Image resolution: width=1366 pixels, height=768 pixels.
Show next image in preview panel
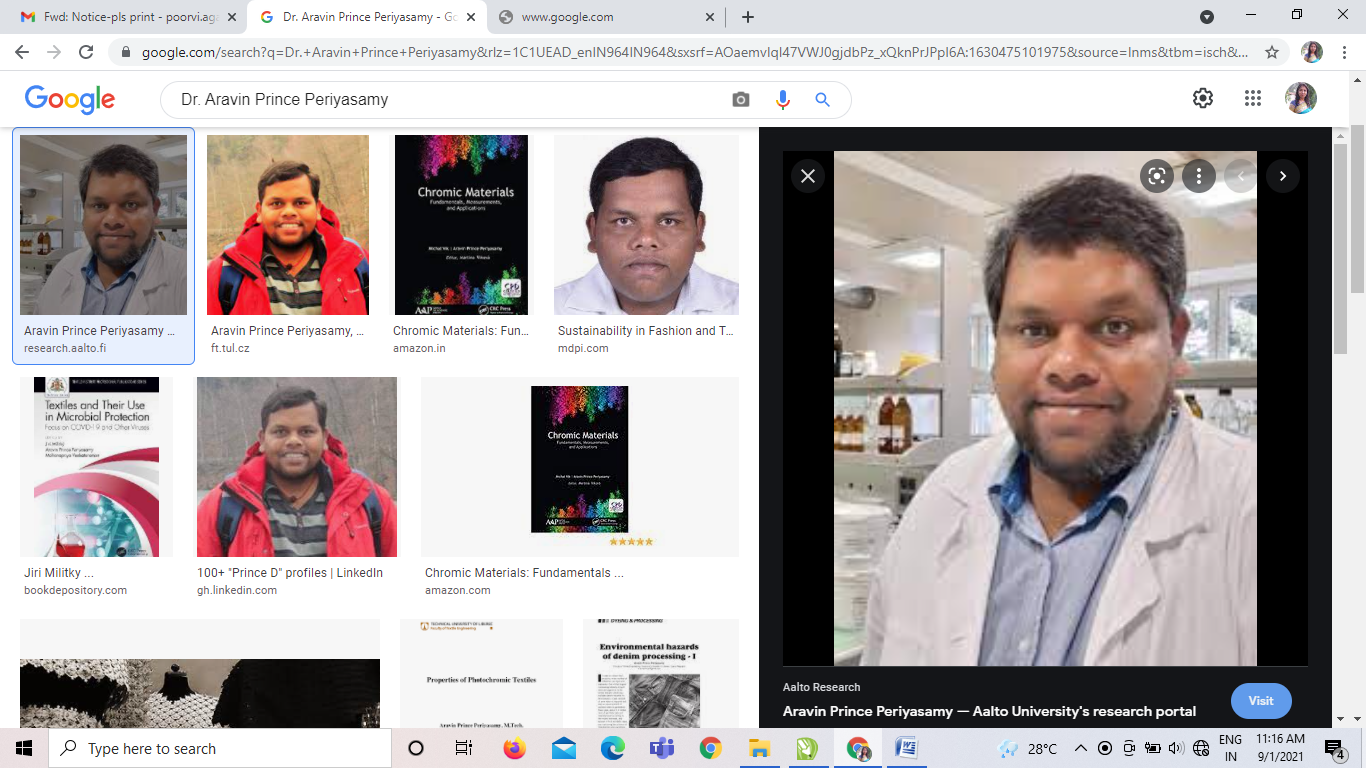pyautogui.click(x=1282, y=176)
